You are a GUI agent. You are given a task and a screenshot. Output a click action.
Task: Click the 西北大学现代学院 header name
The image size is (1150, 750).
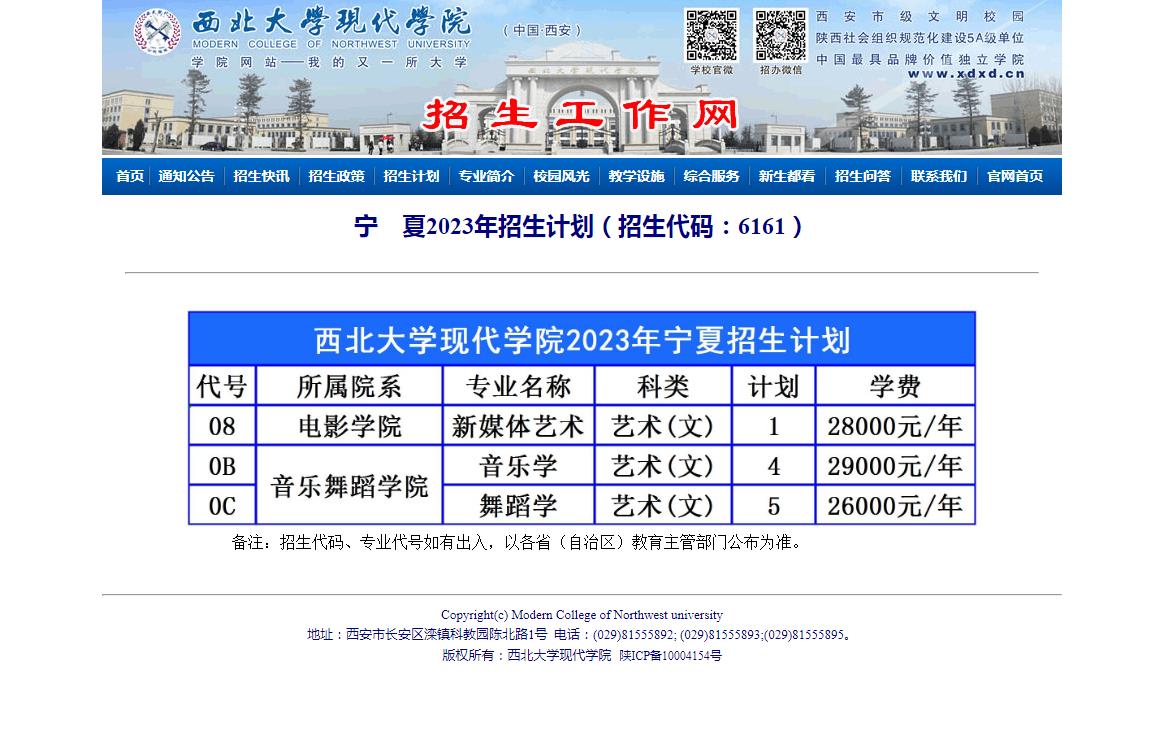pyautogui.click(x=332, y=22)
